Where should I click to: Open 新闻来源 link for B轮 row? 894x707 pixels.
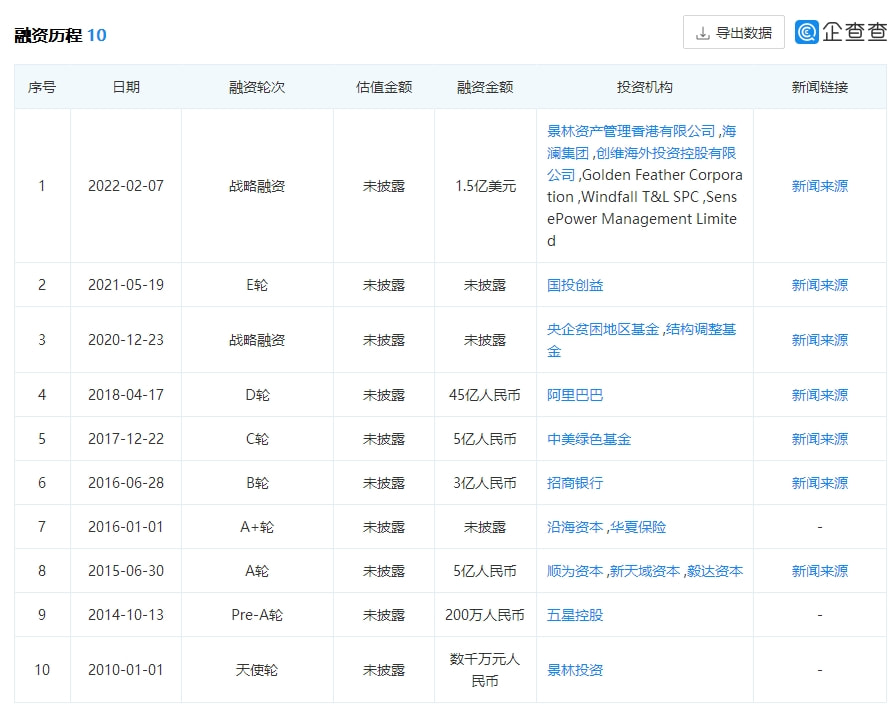click(819, 483)
